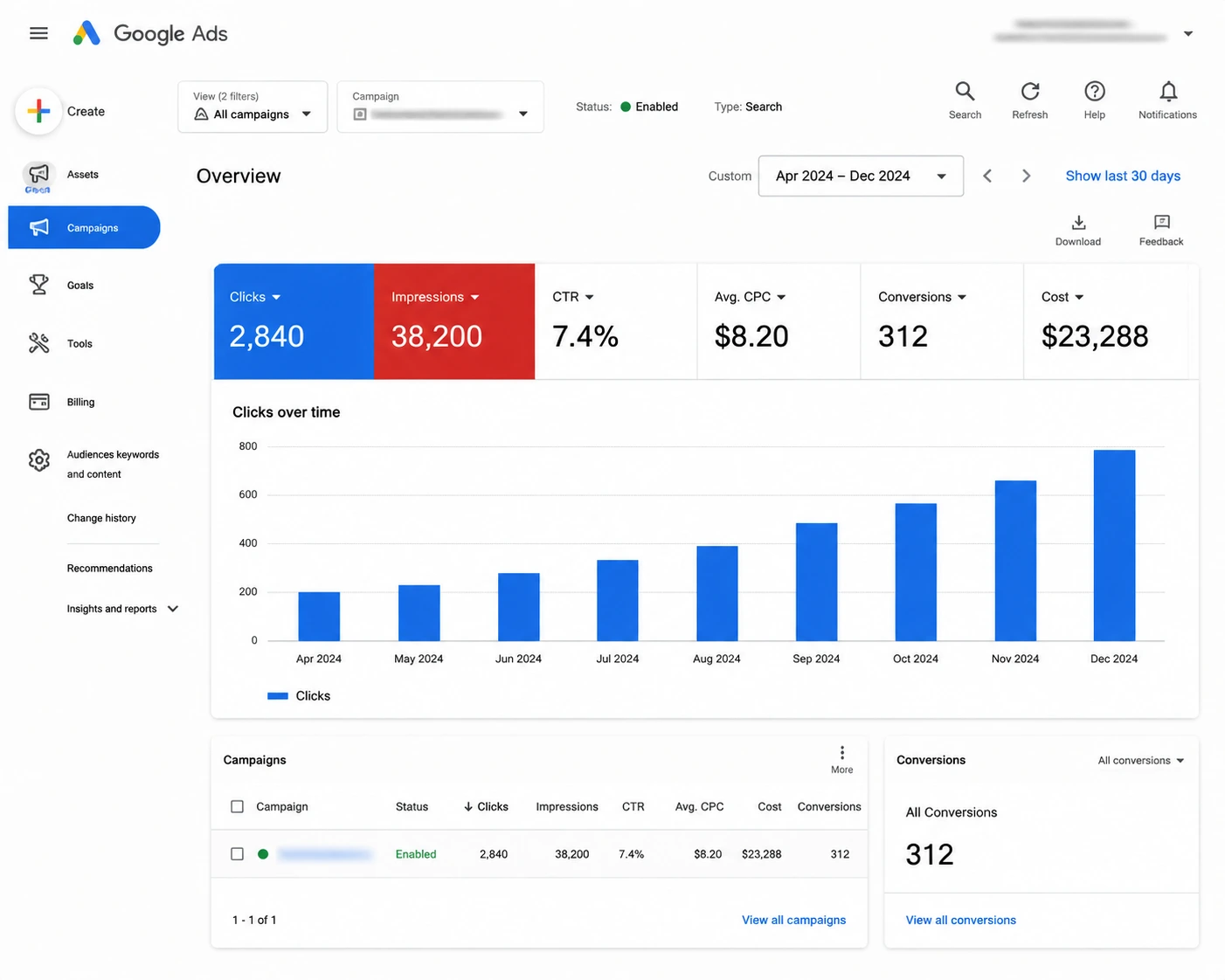Click the blue Clicks legend swatch
Screen dimensions: 1225x980
(278, 696)
